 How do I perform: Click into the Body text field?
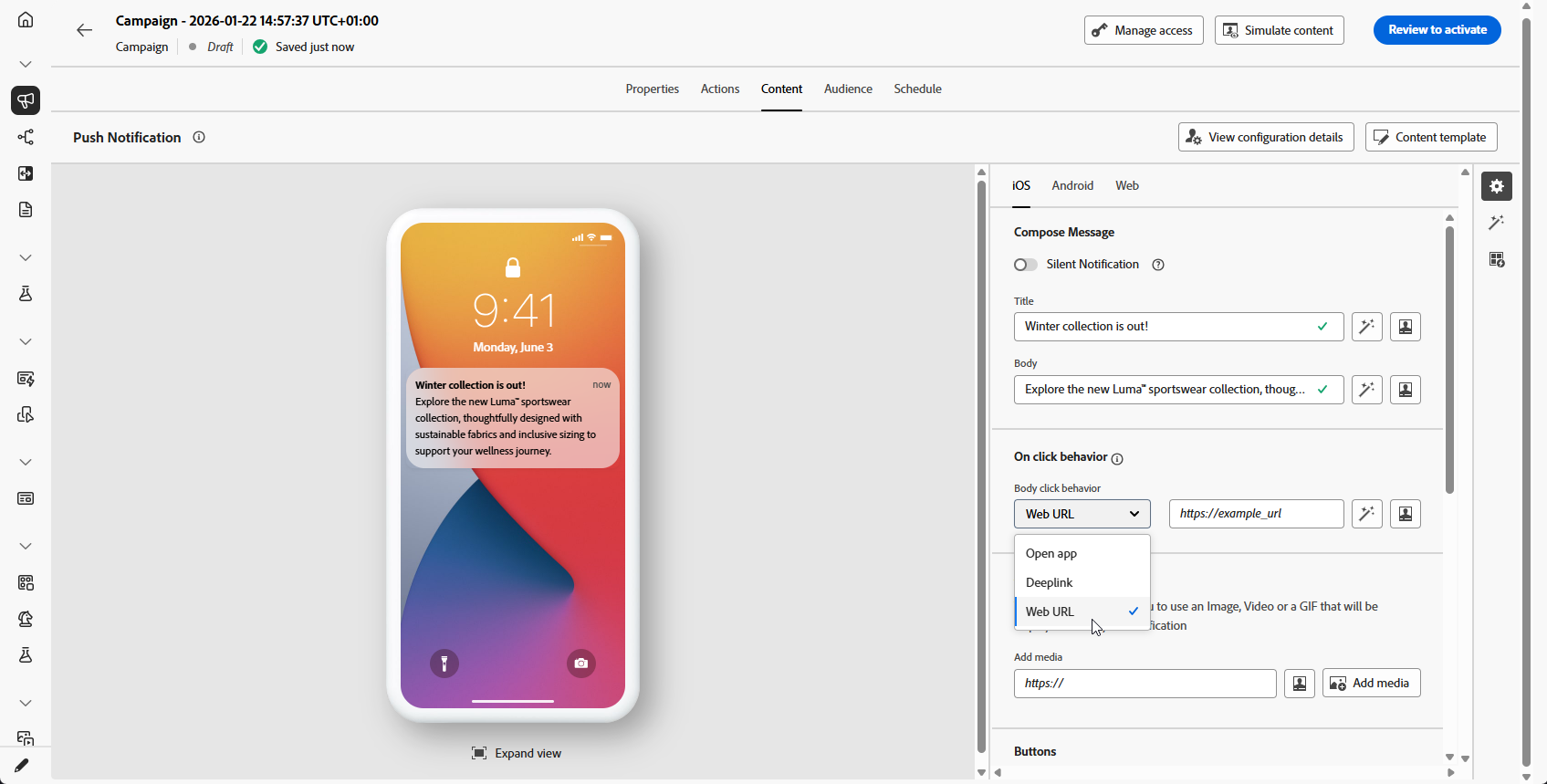coord(1179,390)
